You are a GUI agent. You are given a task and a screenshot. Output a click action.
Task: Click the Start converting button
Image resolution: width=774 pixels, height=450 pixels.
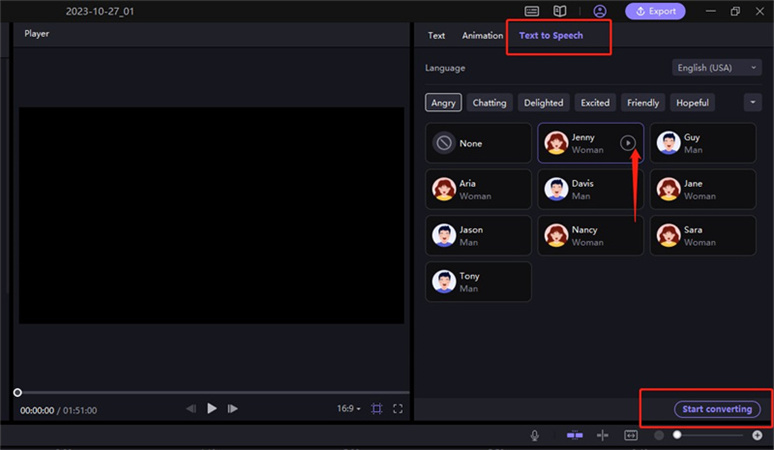click(715, 409)
